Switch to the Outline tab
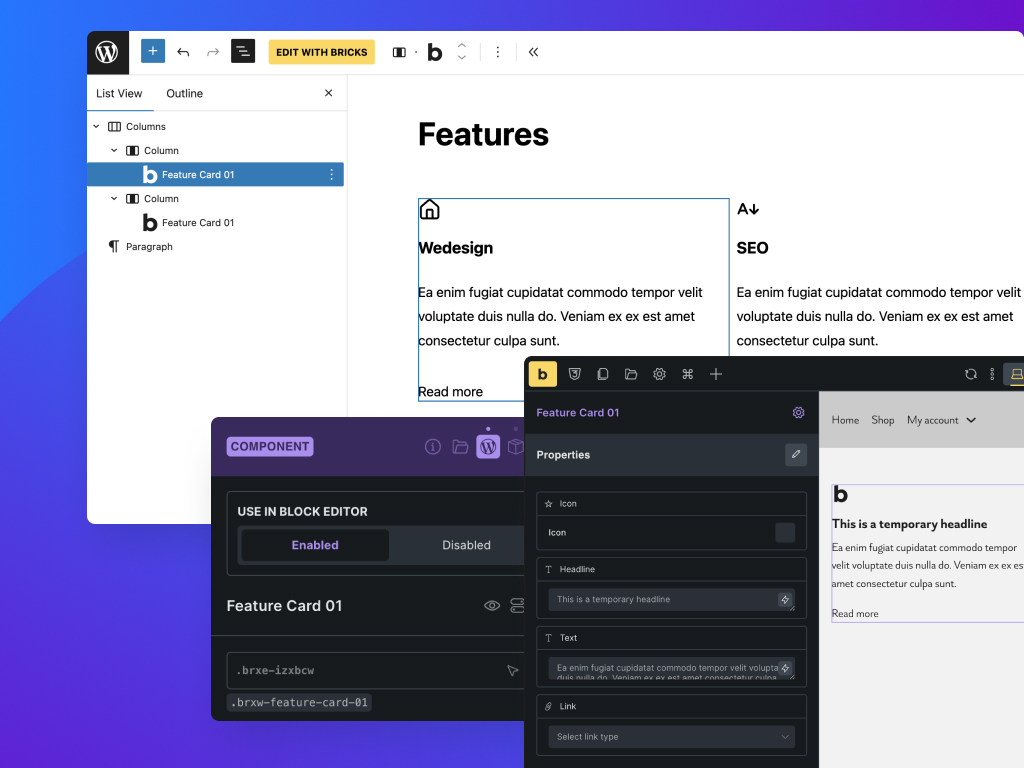Screen dimensions: 1024x768 point(184,94)
